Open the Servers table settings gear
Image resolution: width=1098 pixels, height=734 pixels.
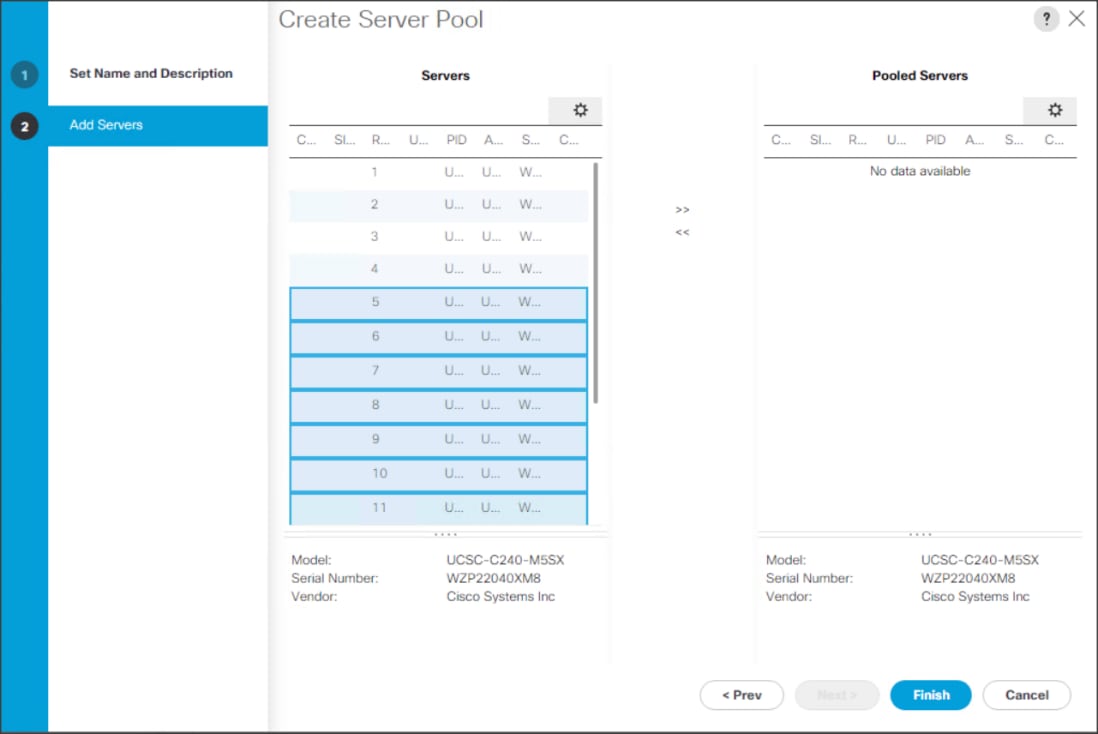pyautogui.click(x=578, y=110)
